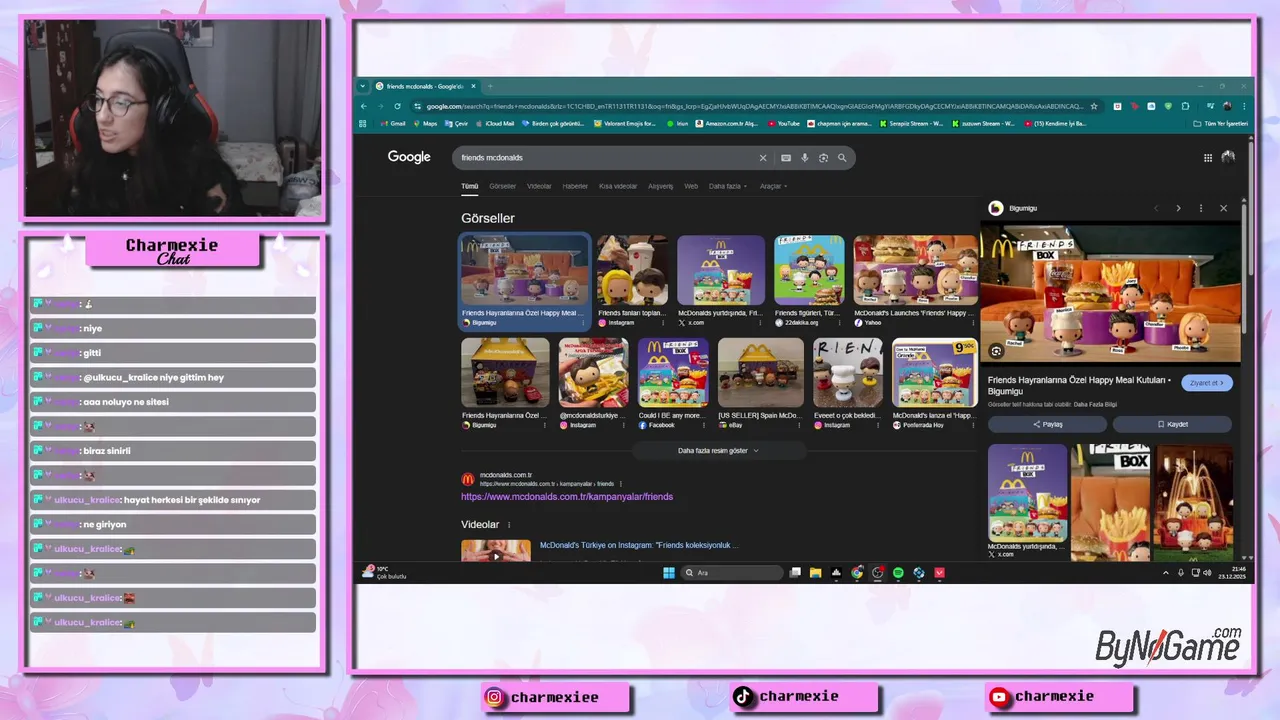1280x720 pixels.
Task: Open options menu for mcdonalds.com.tr result
Action: click(620, 484)
